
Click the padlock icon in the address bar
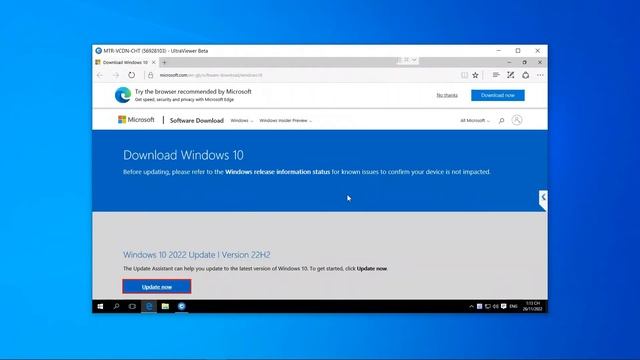point(151,75)
